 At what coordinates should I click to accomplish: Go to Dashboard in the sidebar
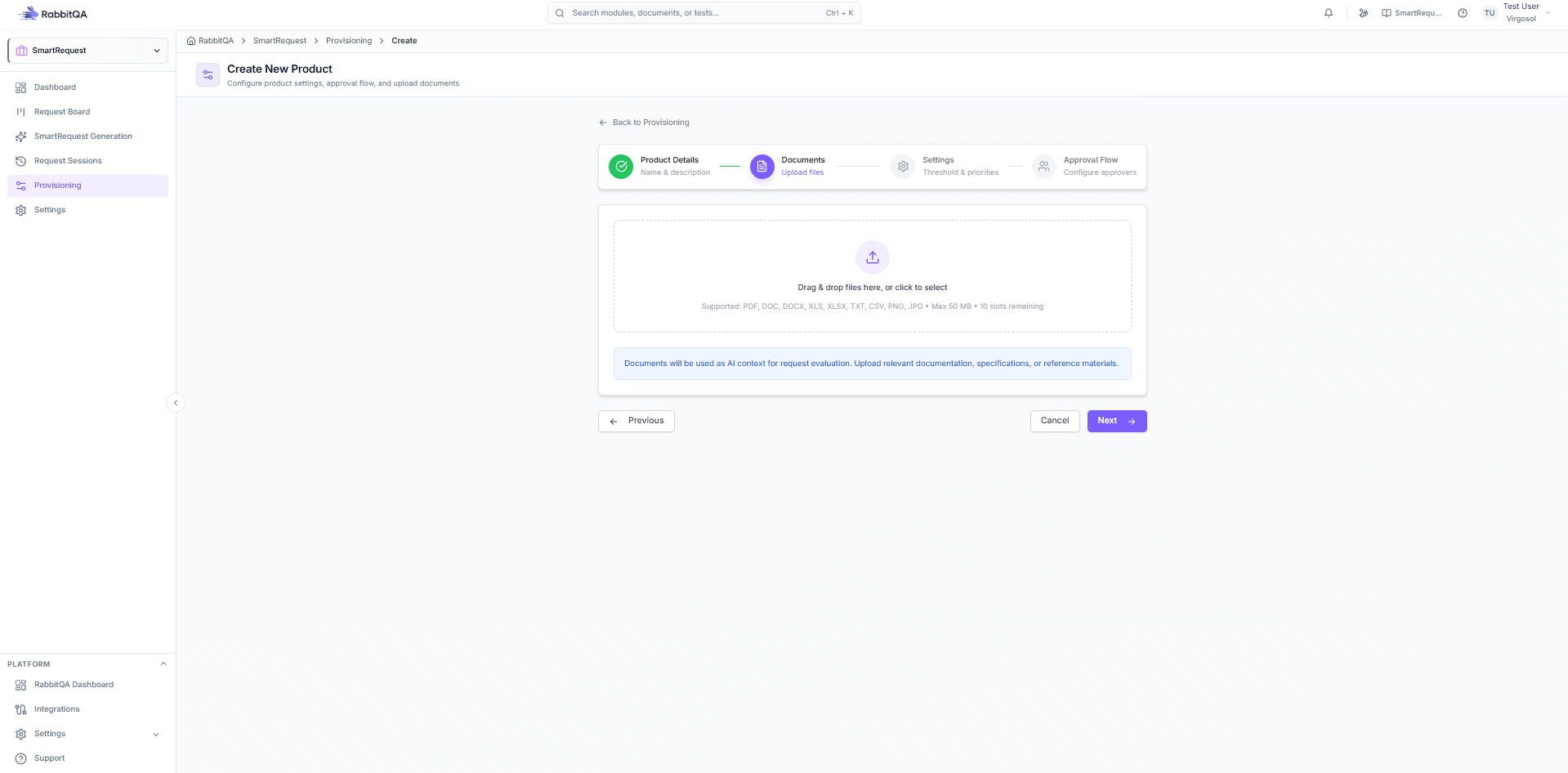point(87,87)
